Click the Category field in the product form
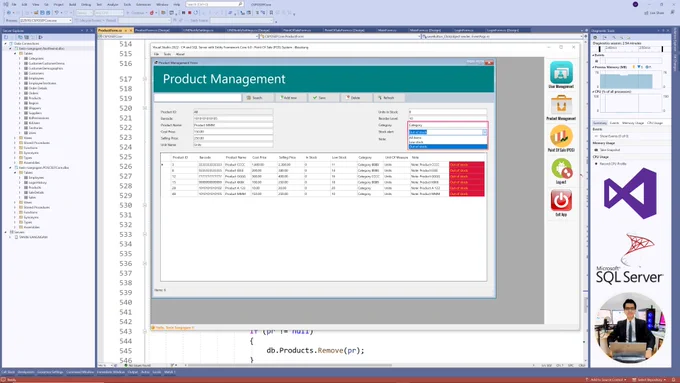The image size is (680, 383). [448, 125]
